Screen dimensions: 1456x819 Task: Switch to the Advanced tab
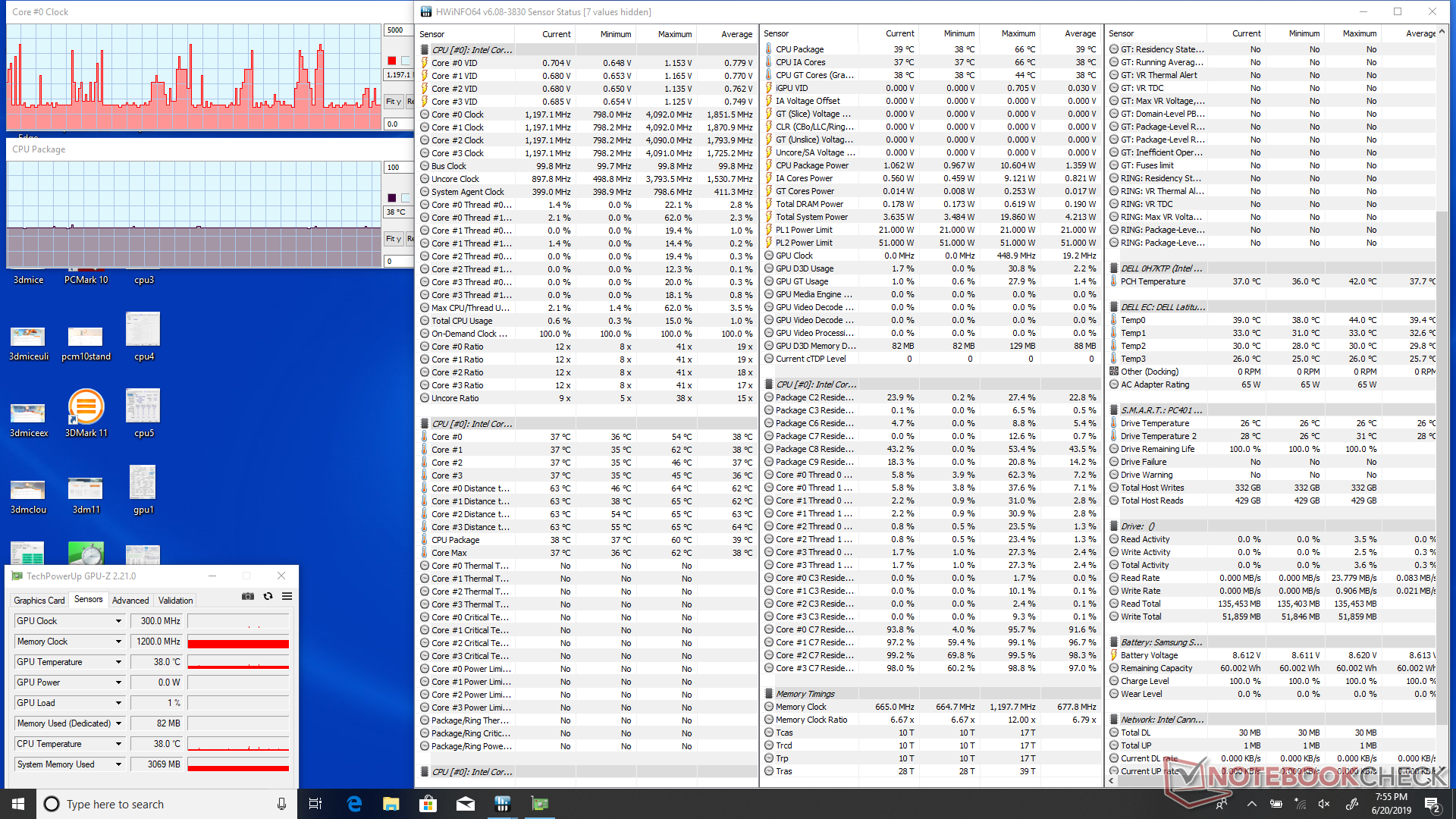coord(130,600)
